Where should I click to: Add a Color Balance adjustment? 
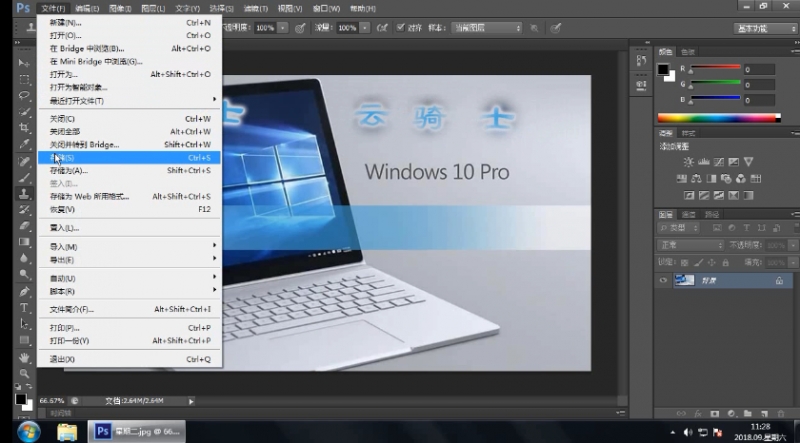696,179
